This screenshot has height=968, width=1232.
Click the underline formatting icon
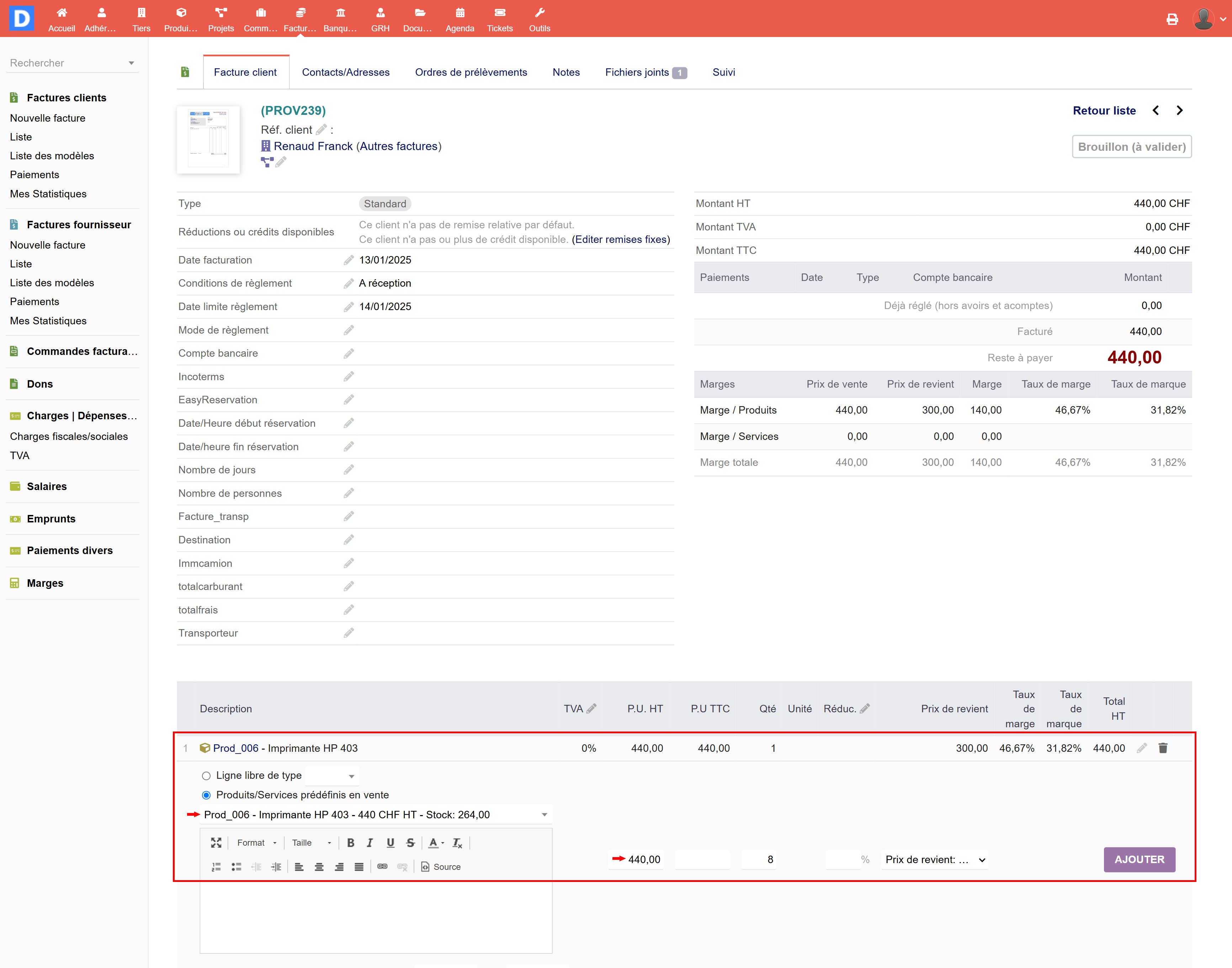click(x=390, y=843)
